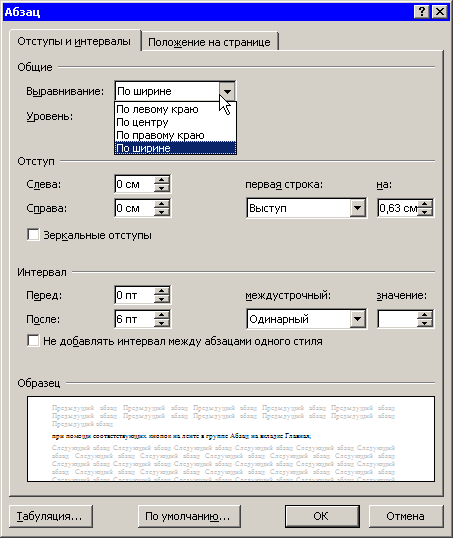Switch to Положение на странице tab

[x=209, y=42]
